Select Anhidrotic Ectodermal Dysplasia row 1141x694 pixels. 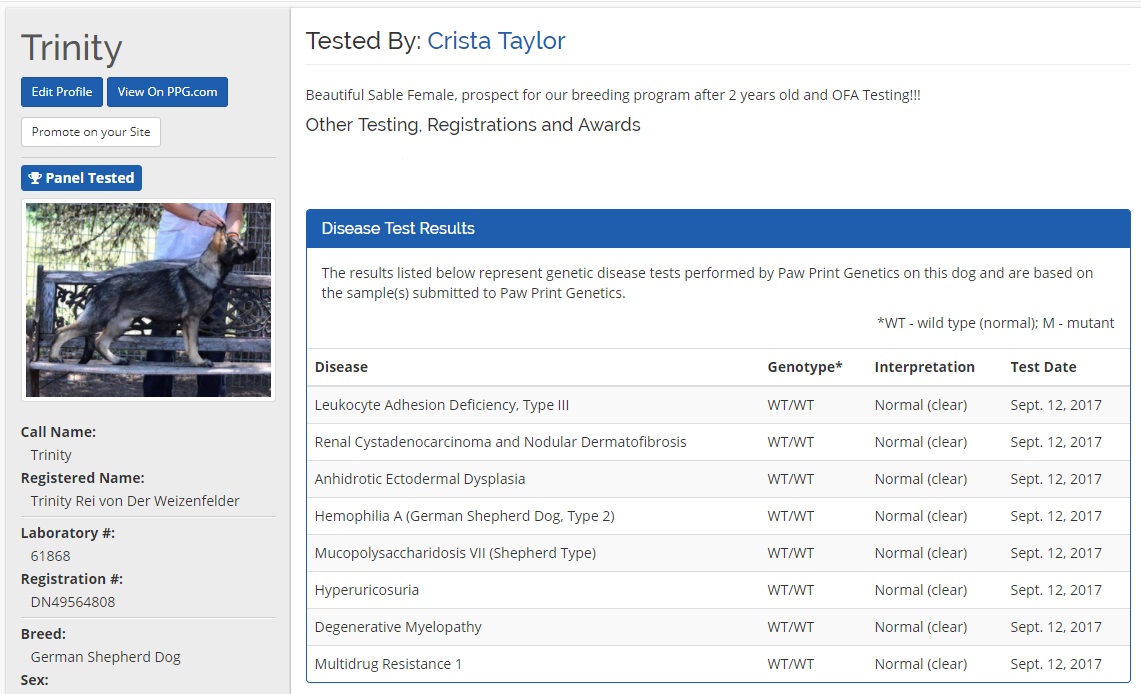pyautogui.click(x=718, y=479)
